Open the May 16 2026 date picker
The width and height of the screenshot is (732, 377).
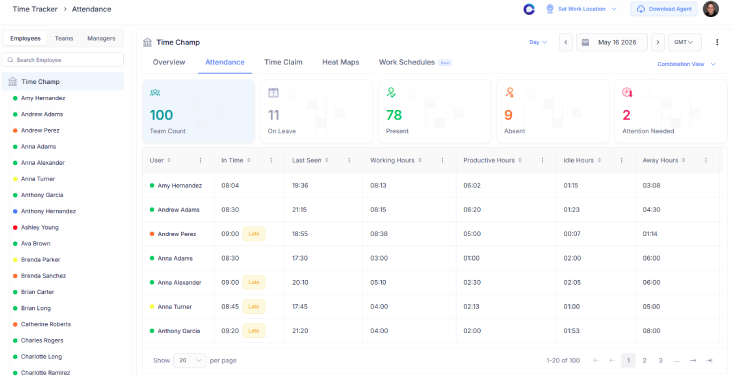pyautogui.click(x=612, y=42)
